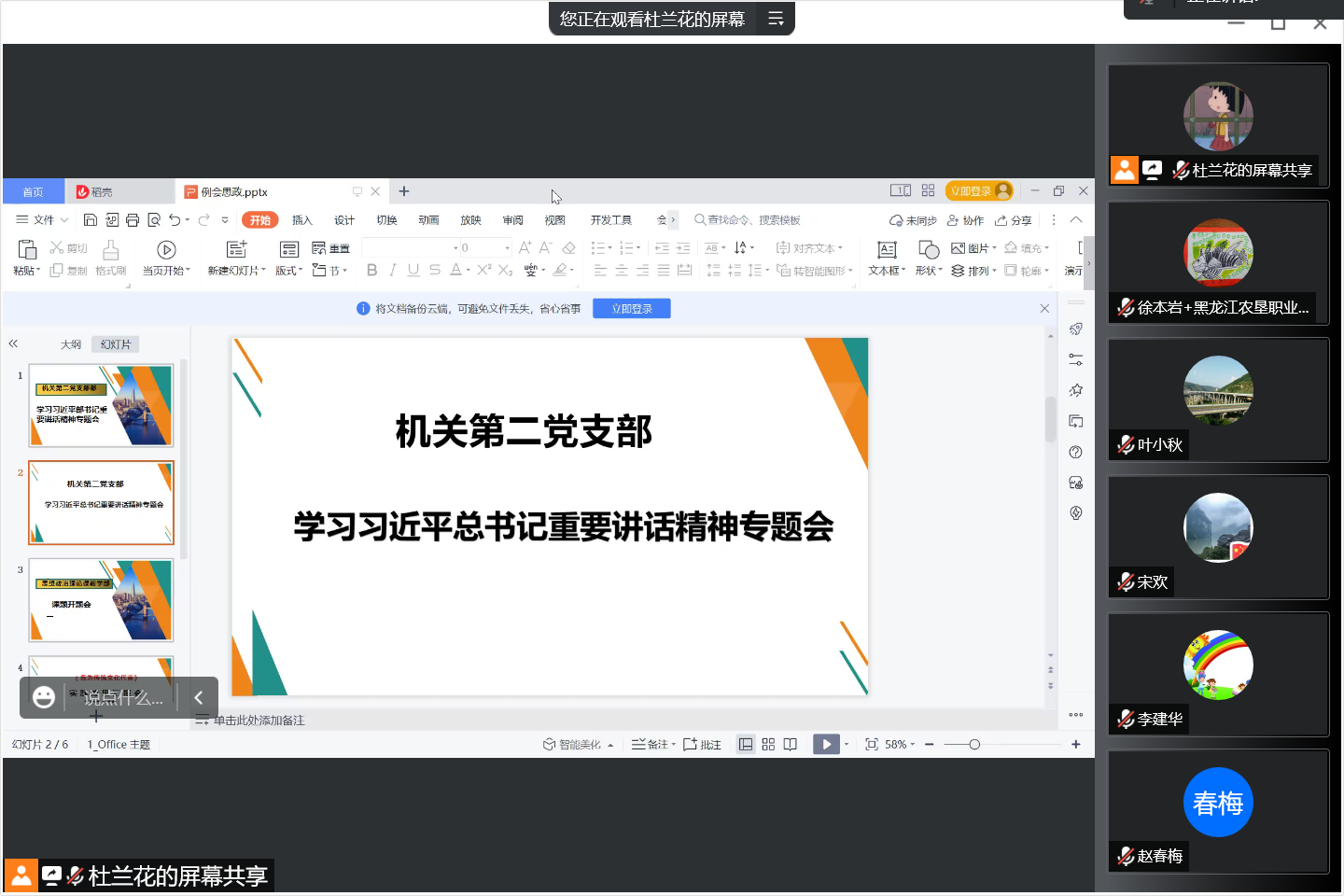
Task: Click the orange 立即登录 login button
Action: pos(979,190)
